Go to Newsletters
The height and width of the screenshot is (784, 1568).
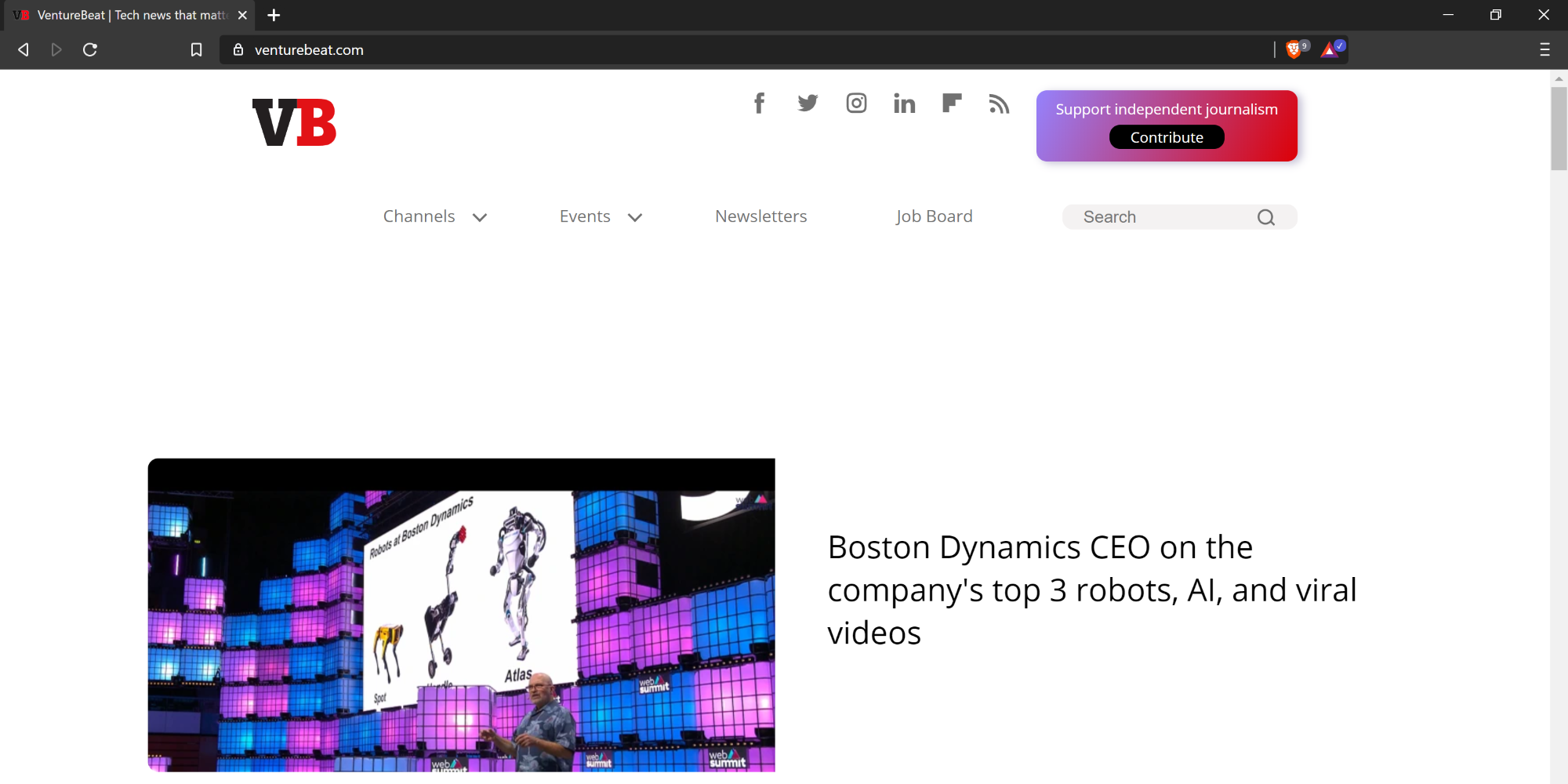[x=760, y=216]
